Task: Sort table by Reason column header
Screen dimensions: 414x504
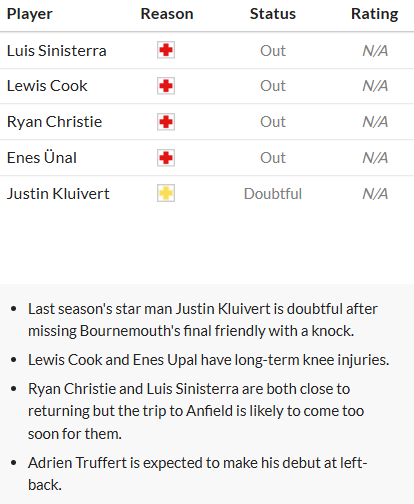Action: (167, 14)
